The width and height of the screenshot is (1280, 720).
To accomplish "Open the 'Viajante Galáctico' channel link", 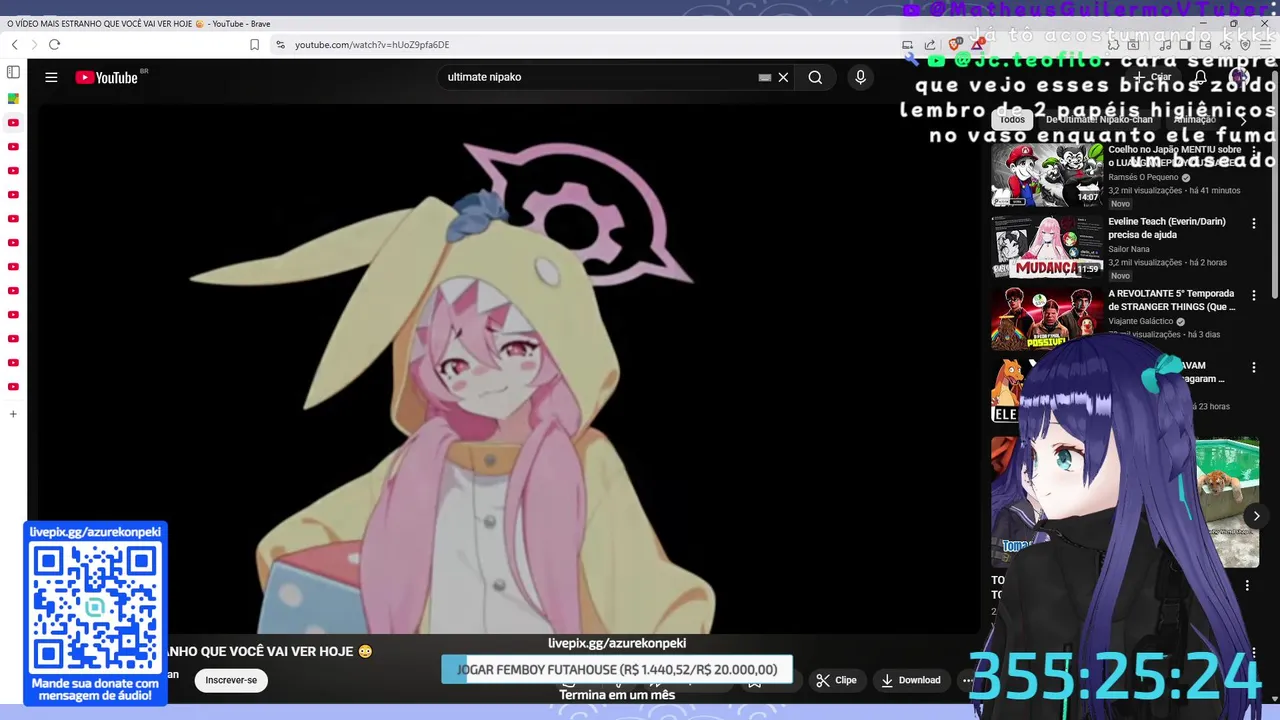I will (1141, 321).
